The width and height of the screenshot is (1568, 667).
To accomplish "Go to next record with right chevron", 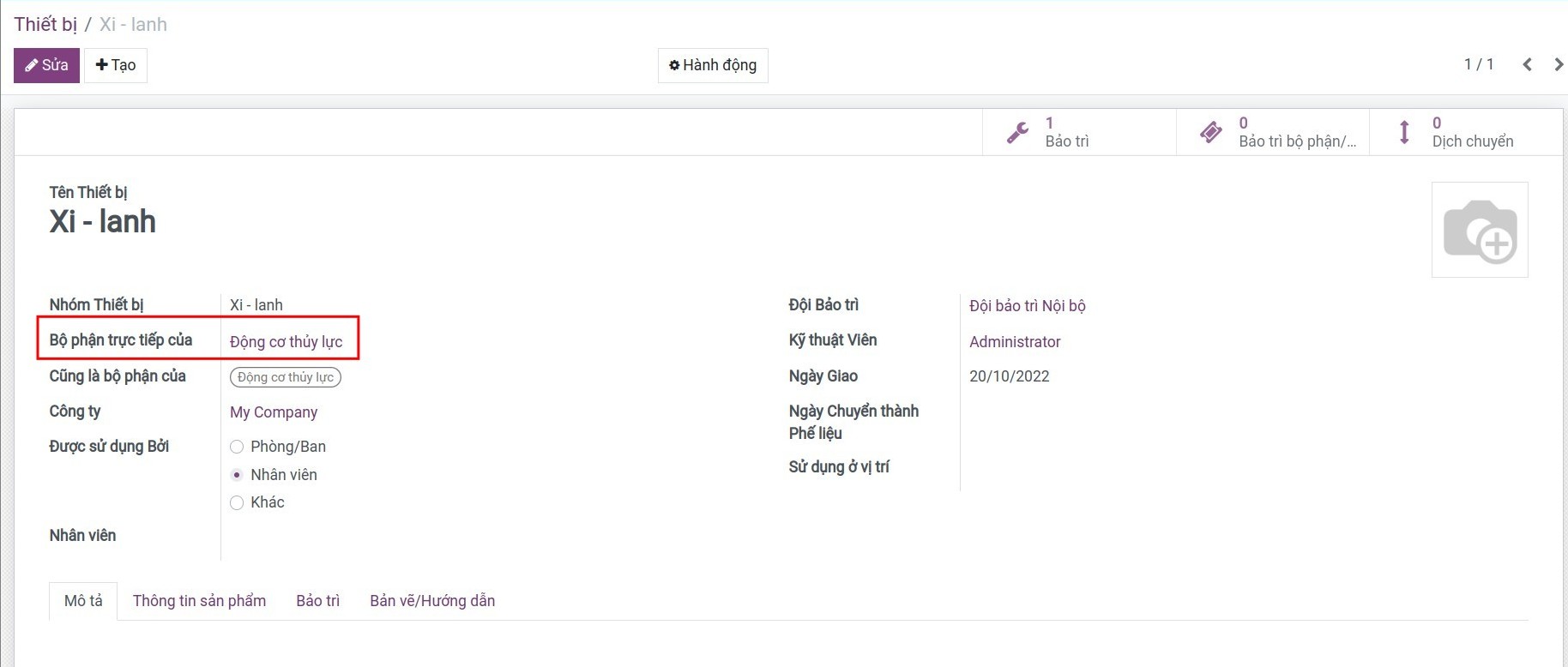I will [x=1558, y=65].
